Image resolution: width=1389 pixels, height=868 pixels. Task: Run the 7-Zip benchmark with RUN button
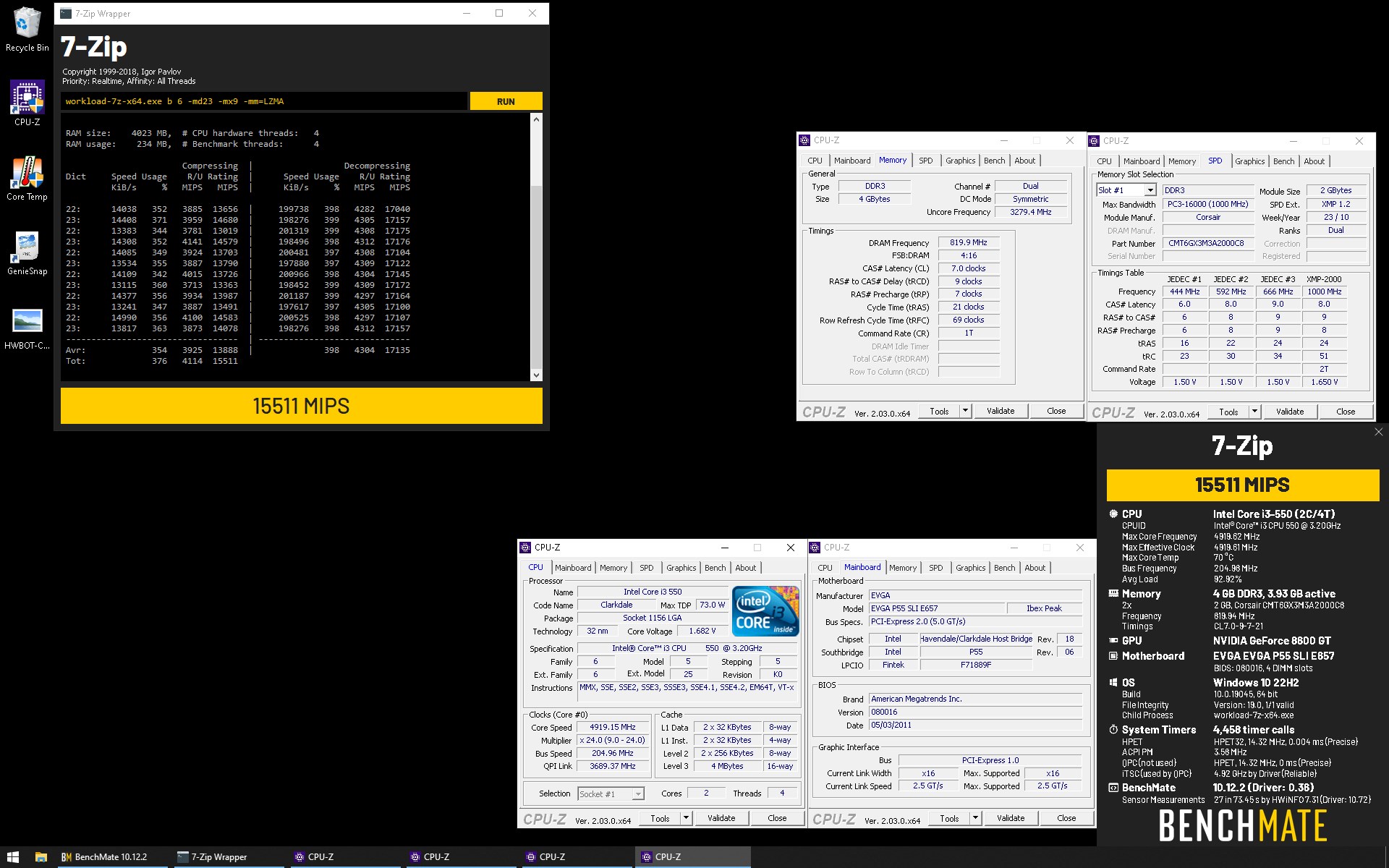click(x=506, y=101)
